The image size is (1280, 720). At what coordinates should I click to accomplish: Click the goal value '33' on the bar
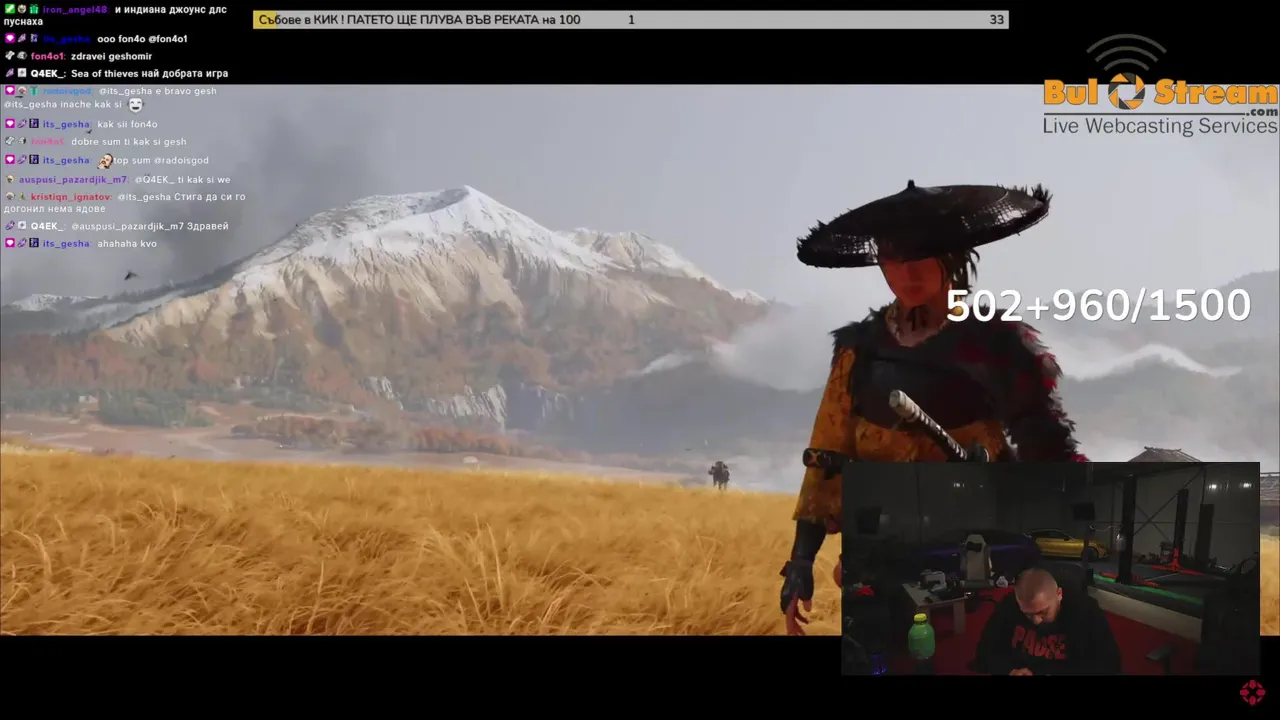tap(996, 19)
